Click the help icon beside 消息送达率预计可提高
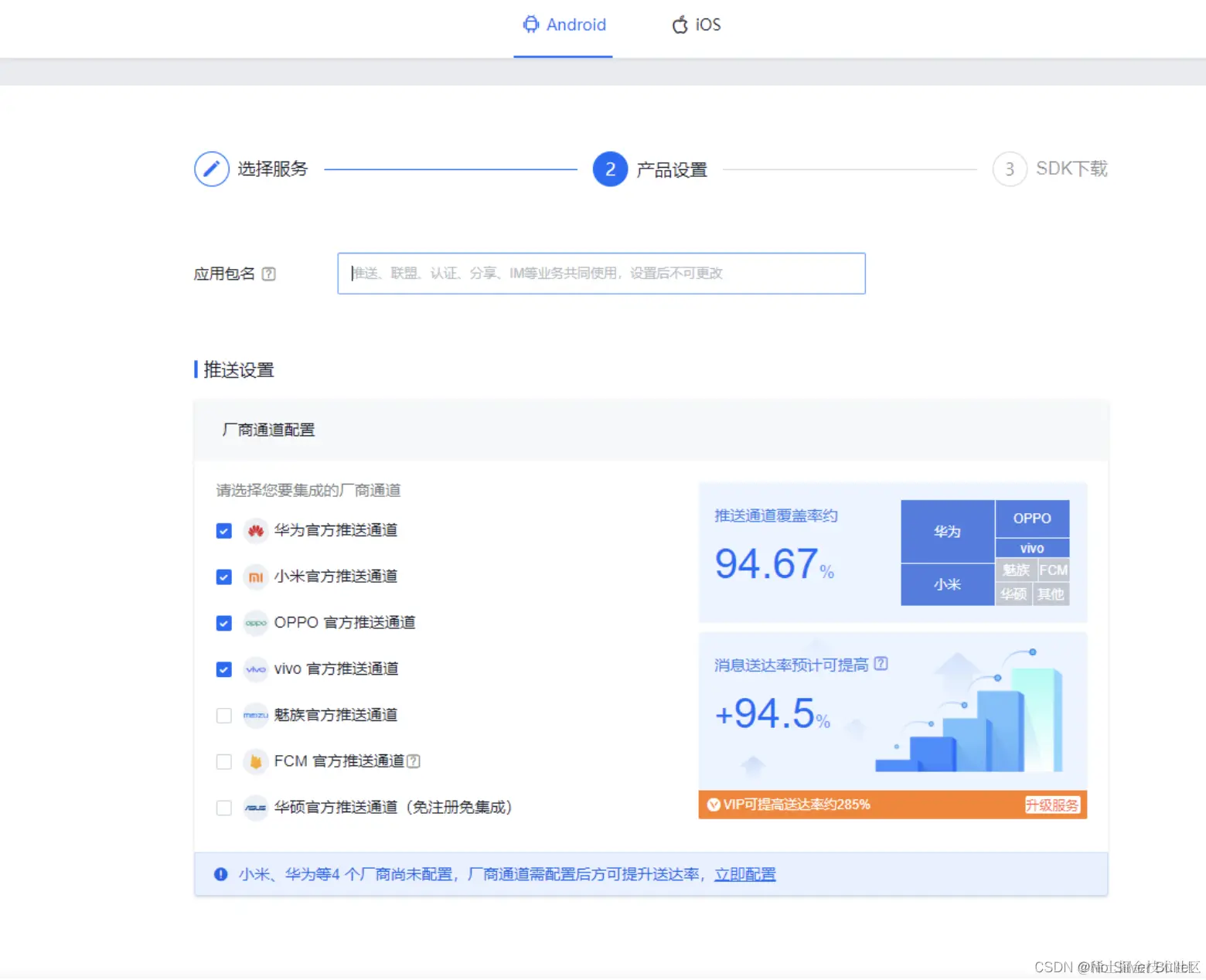The image size is (1206, 980). 882,664
